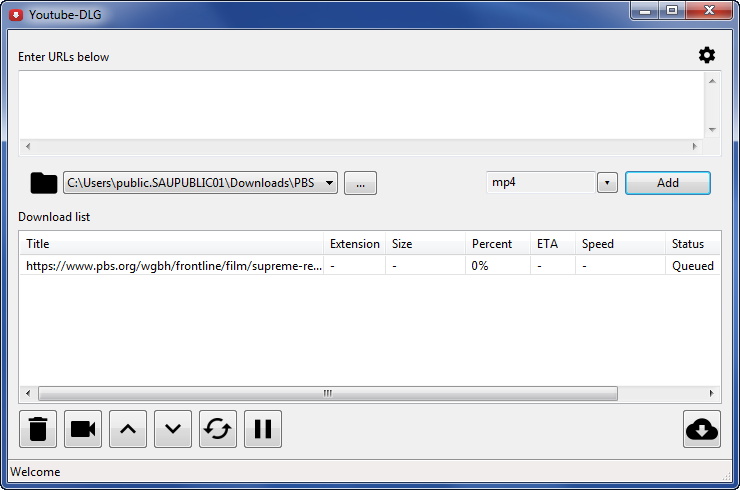Click URL box scroll left arrow
Screen dimensions: 740x490
[x=28, y=146]
